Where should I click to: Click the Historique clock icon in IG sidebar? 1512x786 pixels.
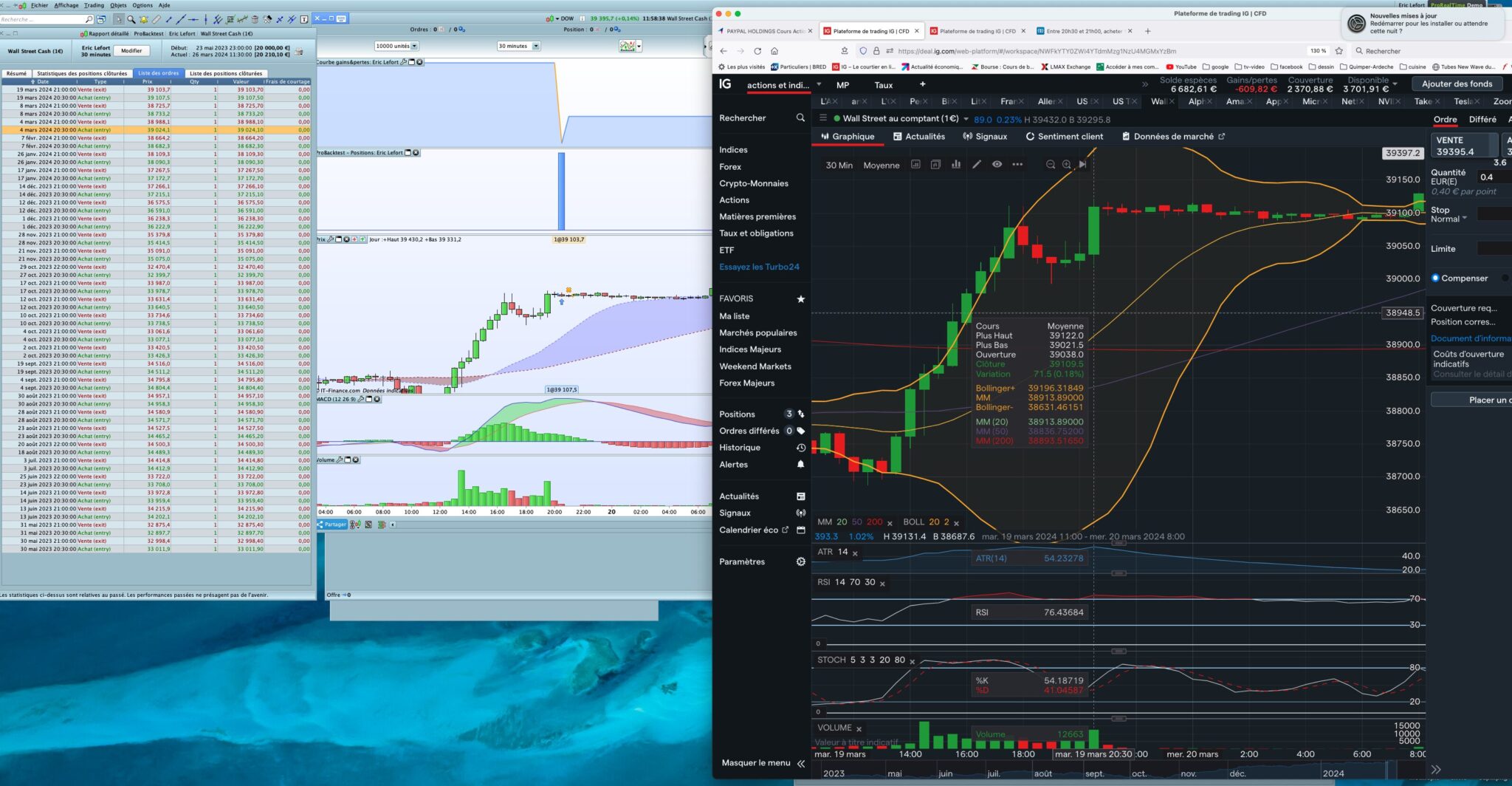coord(800,448)
